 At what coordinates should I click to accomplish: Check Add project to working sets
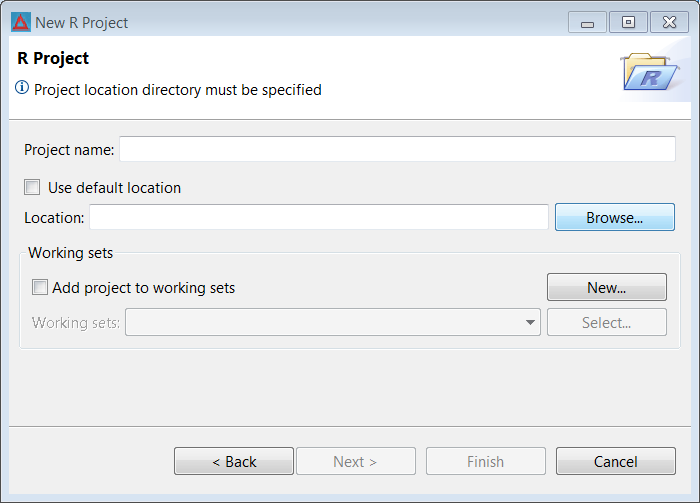coord(40,287)
